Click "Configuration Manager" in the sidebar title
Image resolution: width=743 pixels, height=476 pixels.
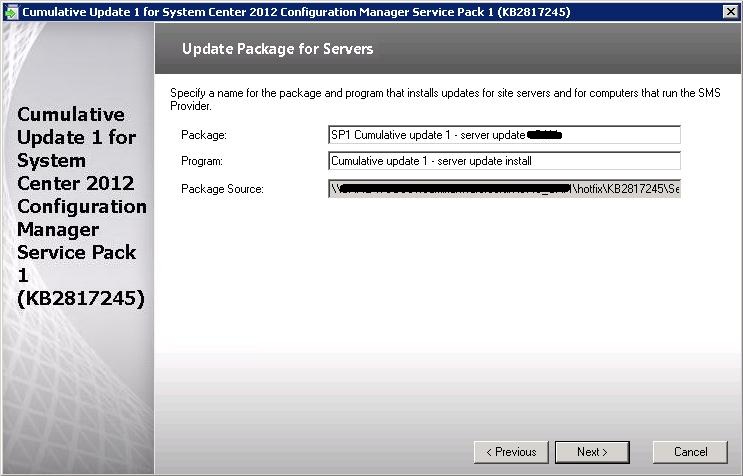(x=82, y=218)
